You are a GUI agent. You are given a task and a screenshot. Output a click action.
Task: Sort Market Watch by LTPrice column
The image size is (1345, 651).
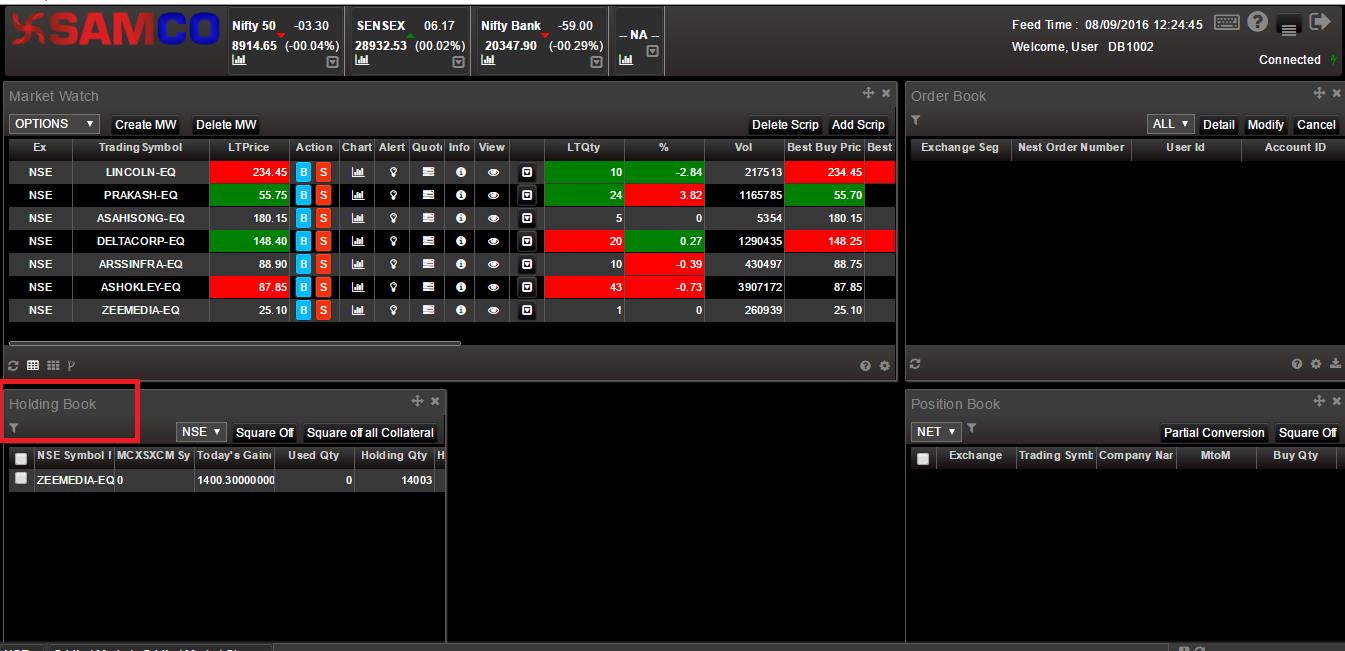(249, 148)
